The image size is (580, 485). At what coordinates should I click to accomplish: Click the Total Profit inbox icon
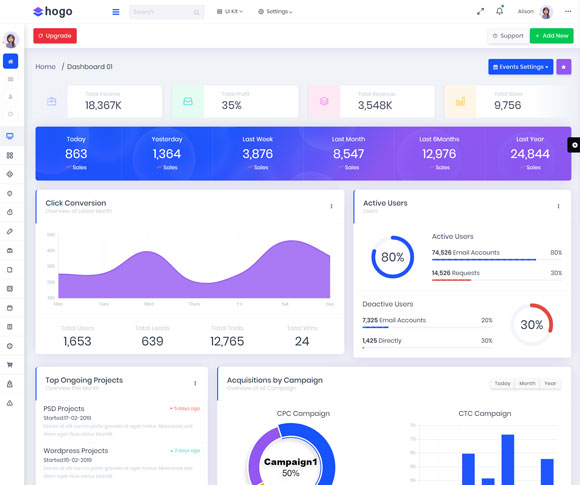[188, 101]
